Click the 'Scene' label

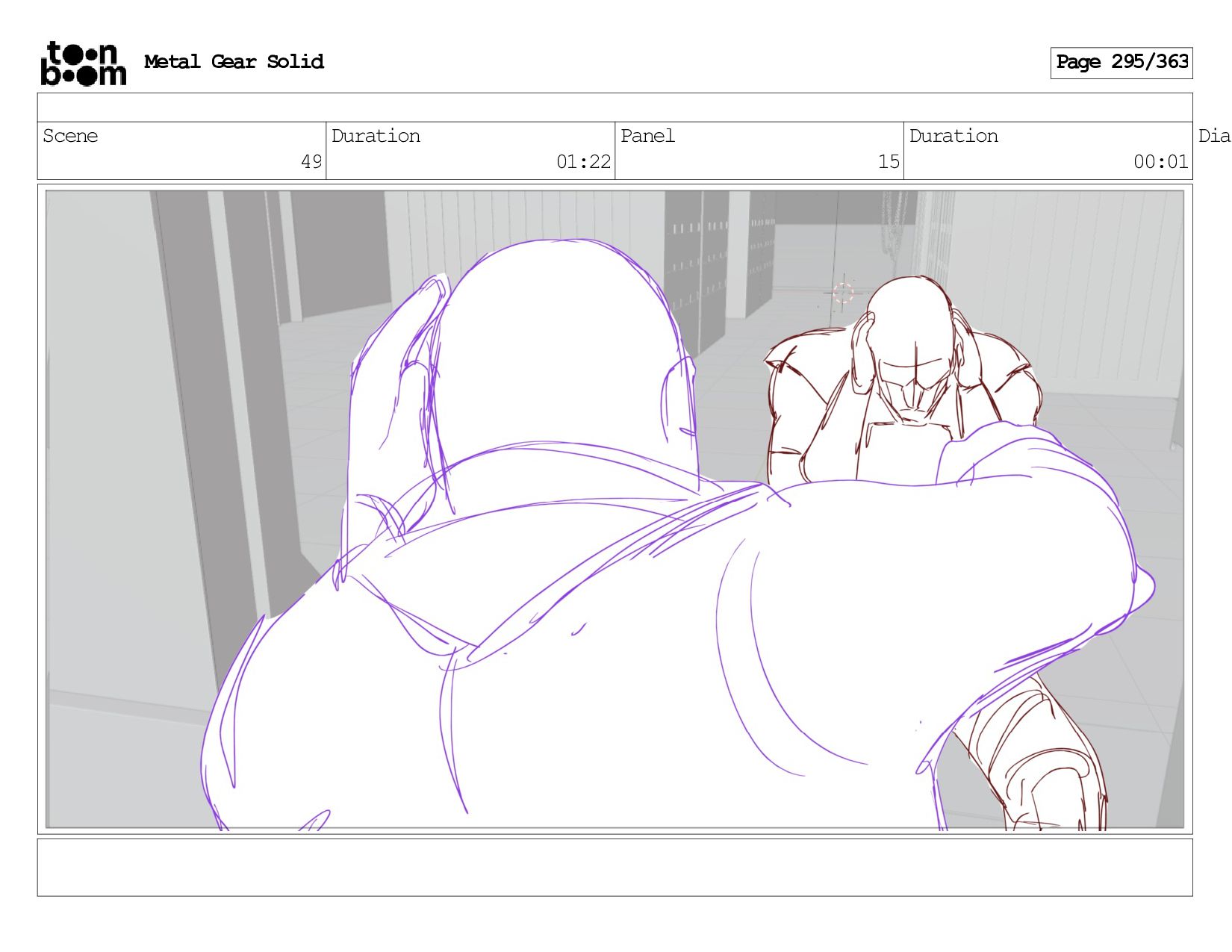point(70,136)
